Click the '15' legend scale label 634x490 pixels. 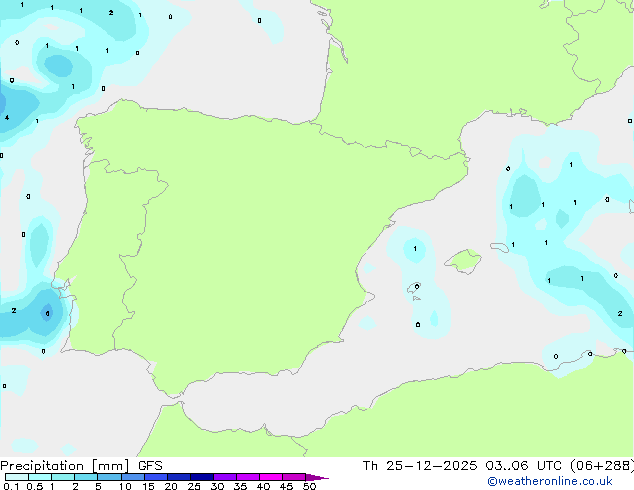click(148, 486)
